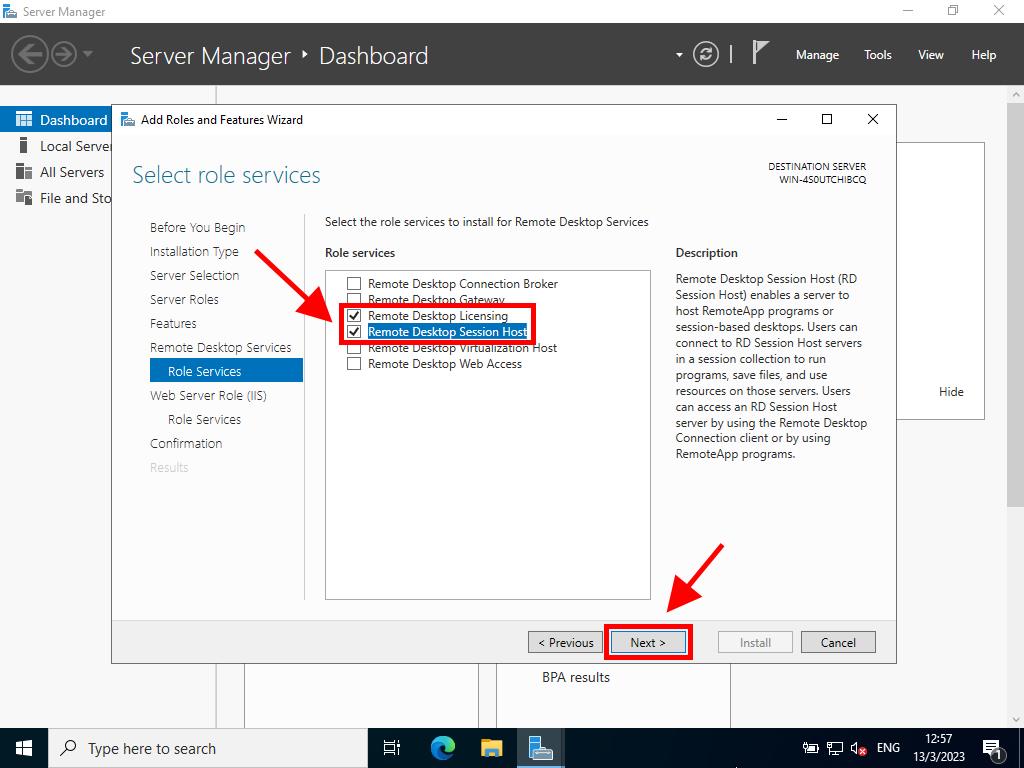Uncheck Remote Desktop Session Host
Screen dimensions: 1024x768
pyautogui.click(x=354, y=332)
